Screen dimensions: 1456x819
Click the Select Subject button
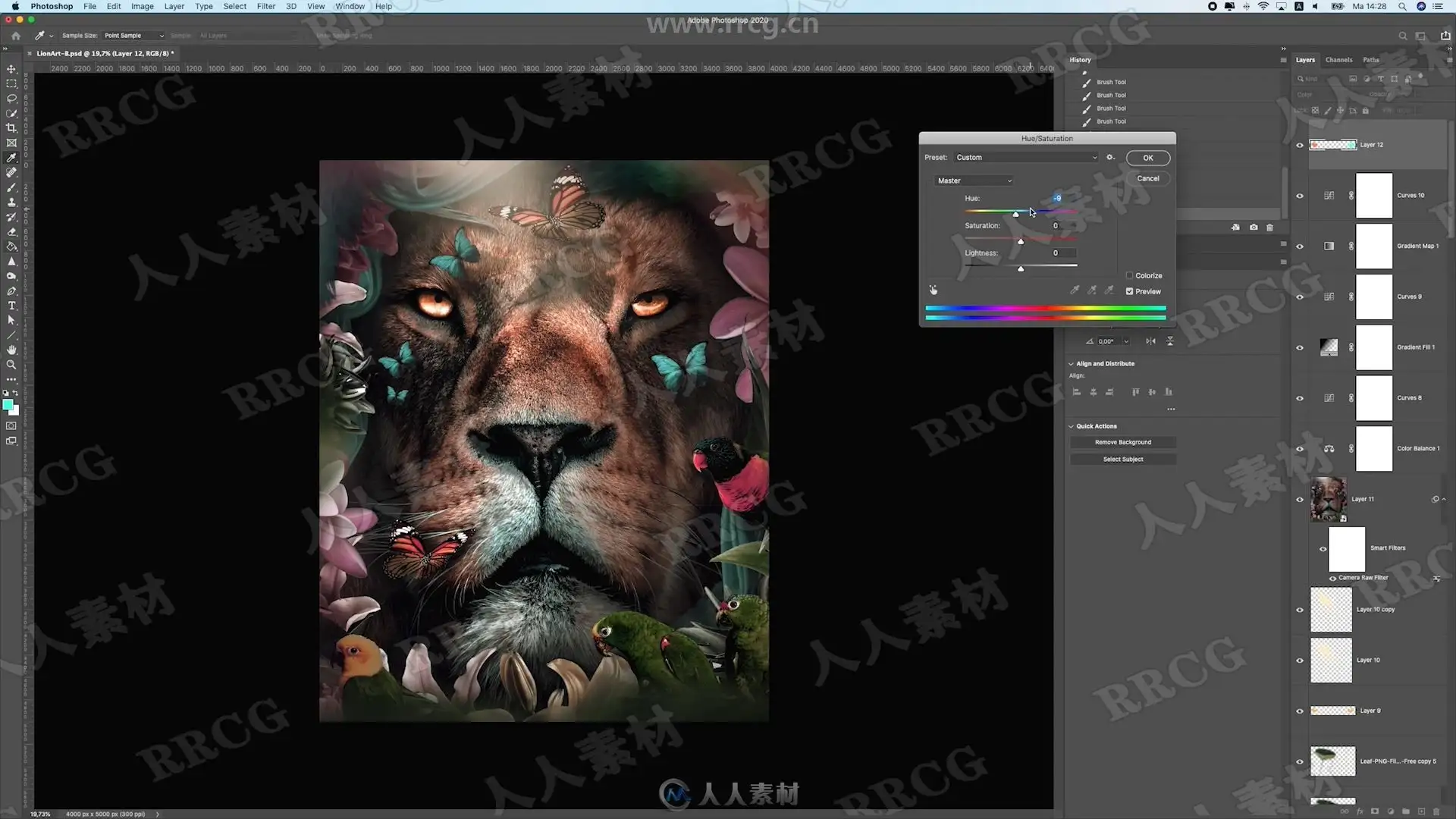(x=1123, y=460)
